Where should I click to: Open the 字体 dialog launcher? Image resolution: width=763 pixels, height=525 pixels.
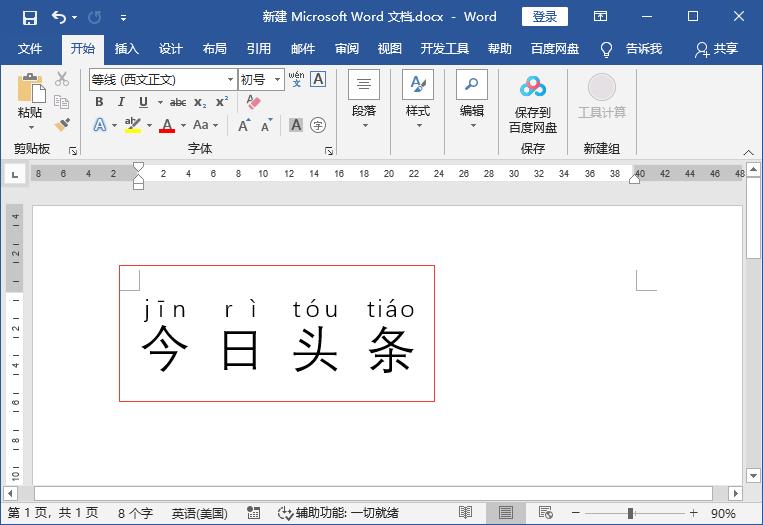pos(329,151)
